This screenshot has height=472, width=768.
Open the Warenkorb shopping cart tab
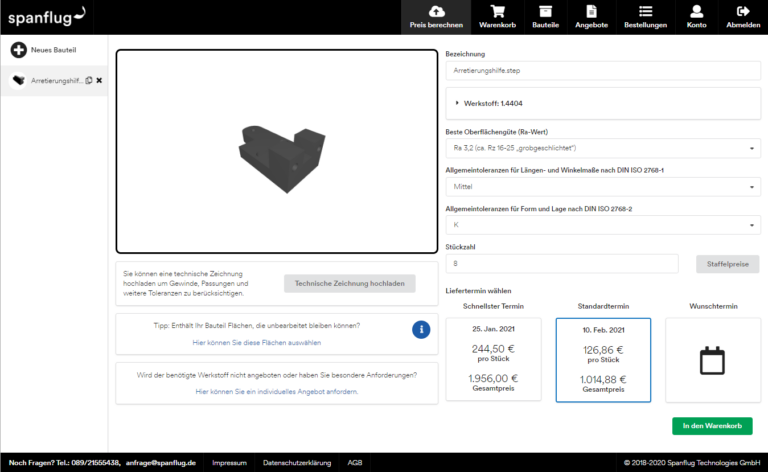pyautogui.click(x=497, y=17)
